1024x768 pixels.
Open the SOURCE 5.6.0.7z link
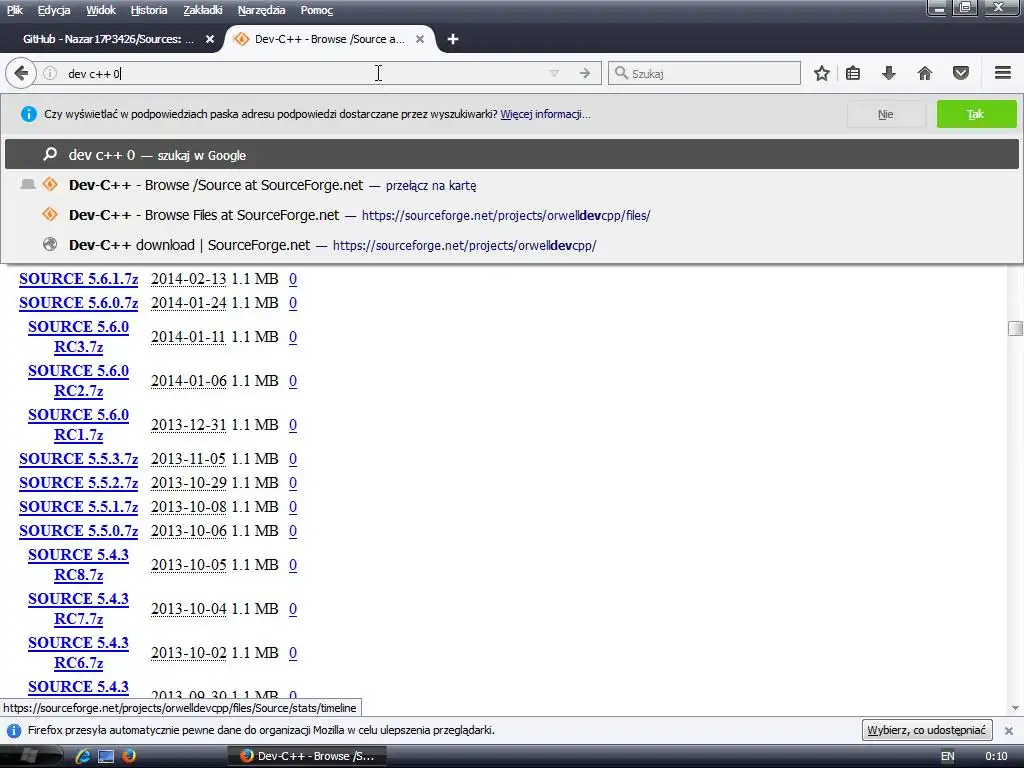[78, 303]
